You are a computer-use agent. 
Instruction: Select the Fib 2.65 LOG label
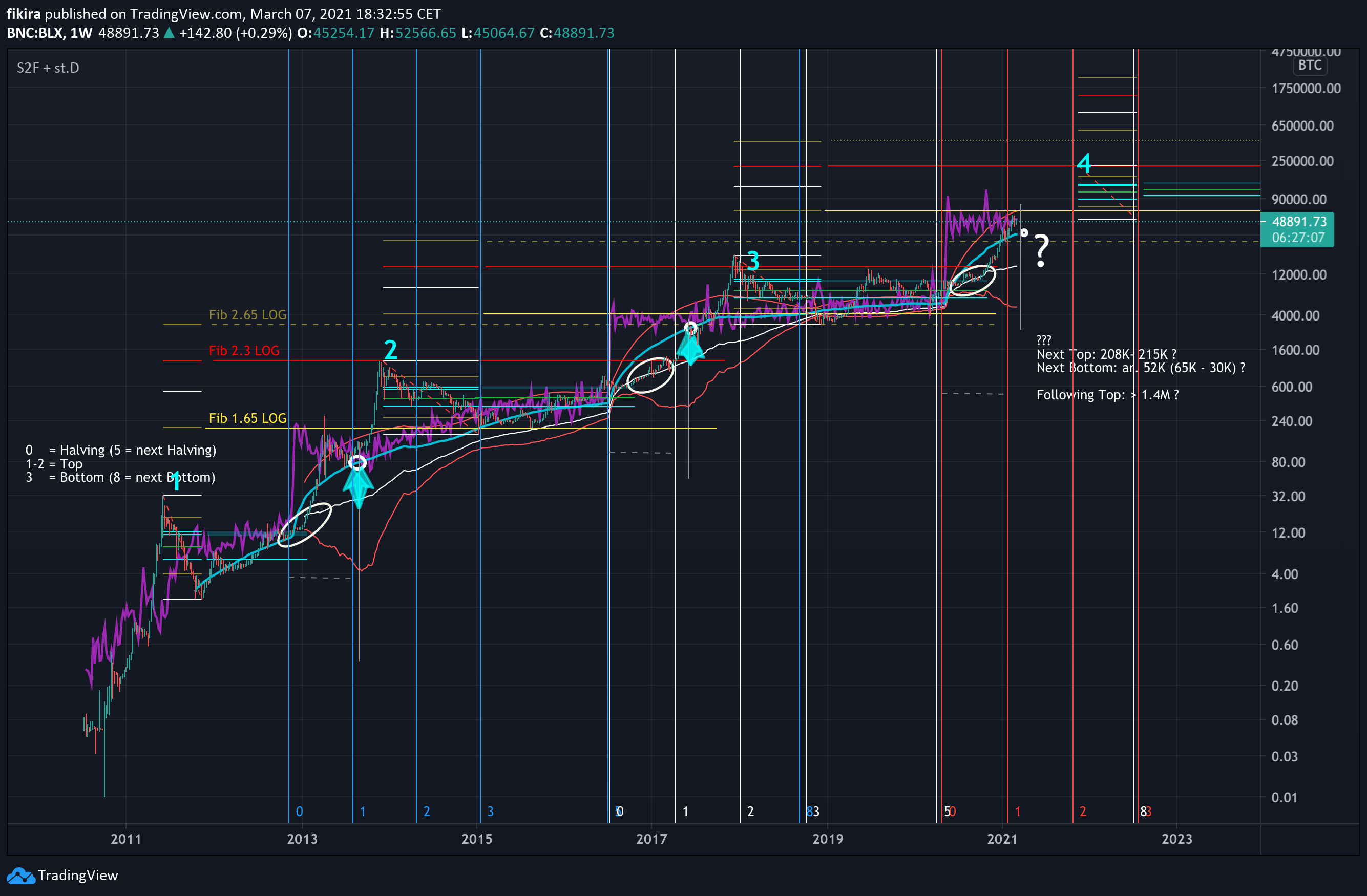pyautogui.click(x=247, y=315)
